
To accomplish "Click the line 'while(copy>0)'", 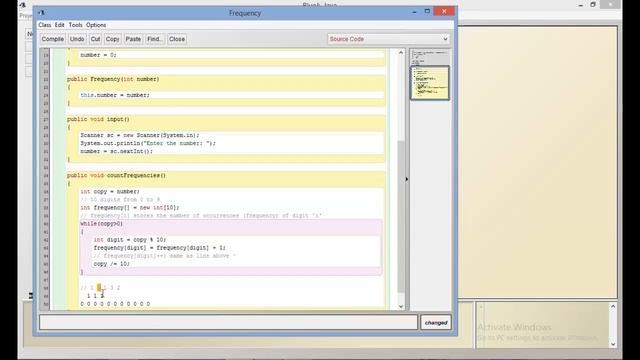I will pyautogui.click(x=102, y=224).
